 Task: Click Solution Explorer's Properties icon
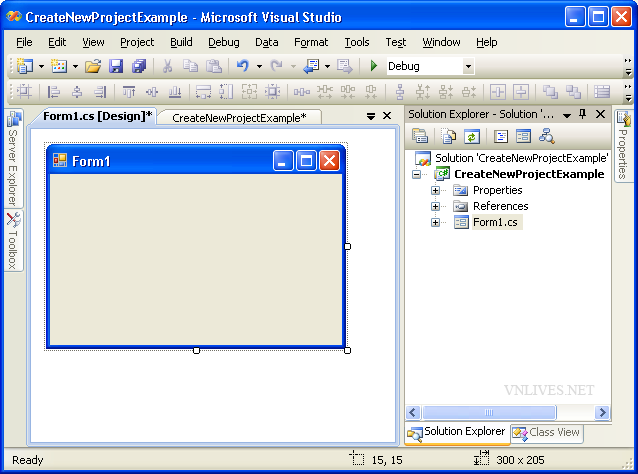tap(420, 136)
